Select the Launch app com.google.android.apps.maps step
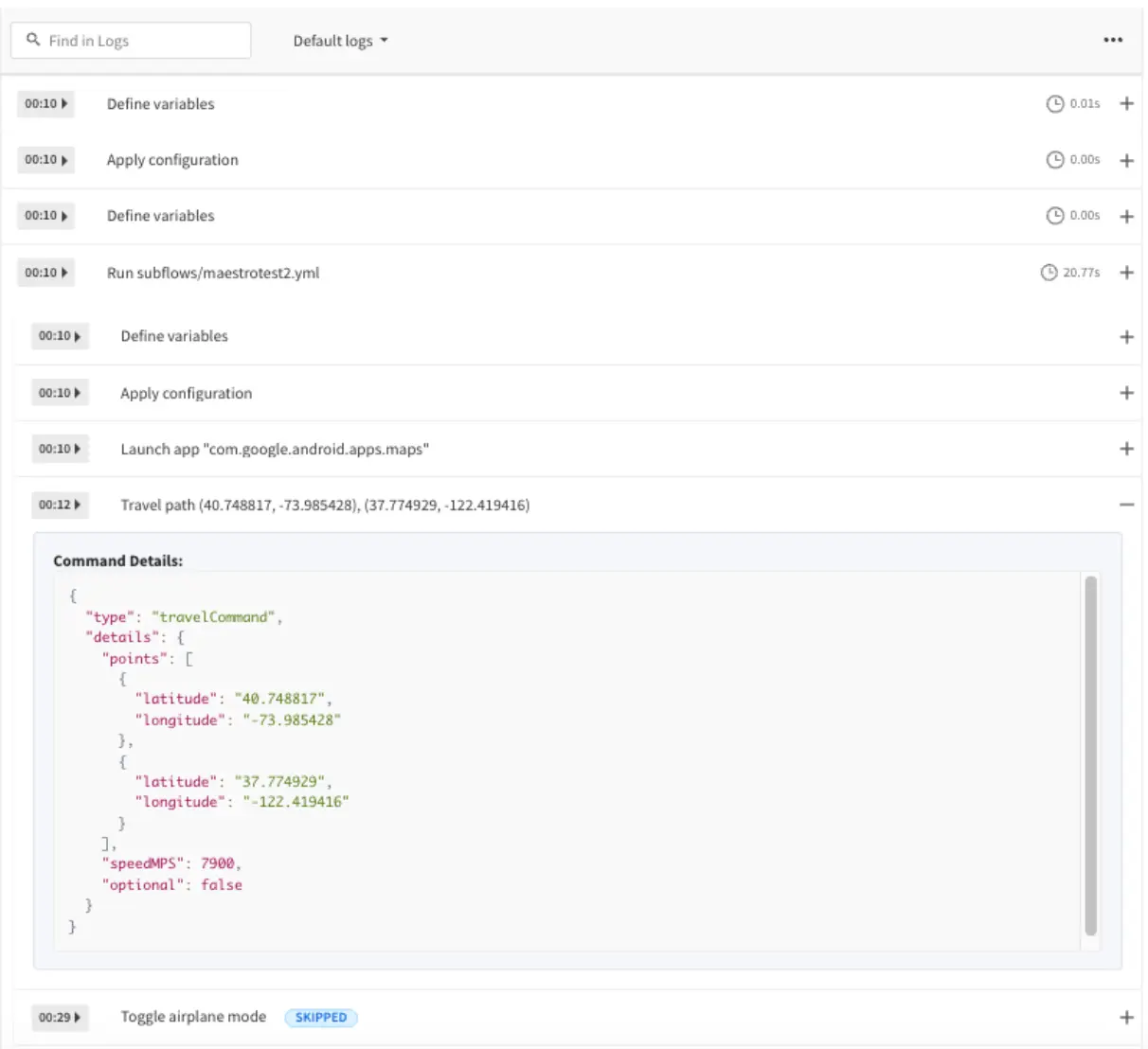The height and width of the screenshot is (1049, 1148). (275, 449)
